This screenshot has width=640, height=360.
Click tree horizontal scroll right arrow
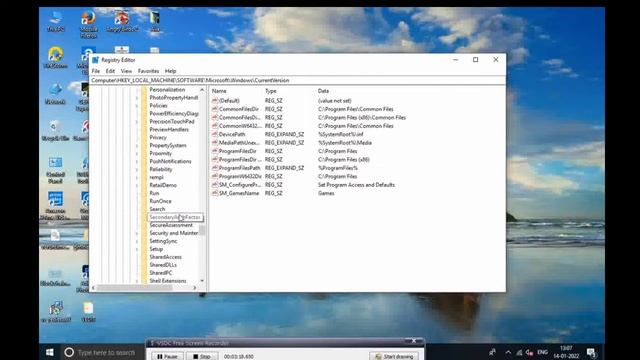[195, 288]
